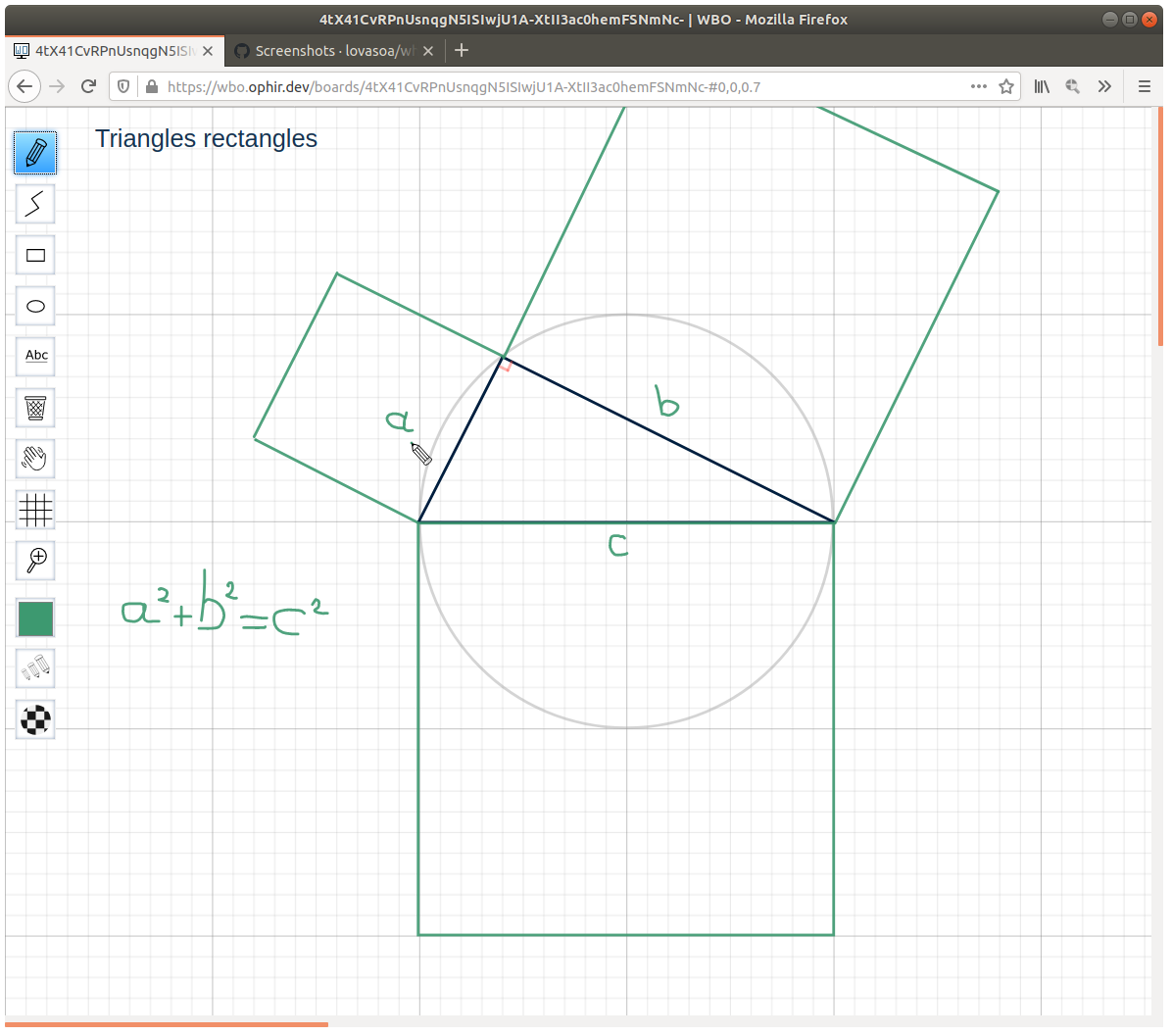Click the Triangles rectangles title text
This screenshot has width=1172, height=1036.
tap(207, 139)
